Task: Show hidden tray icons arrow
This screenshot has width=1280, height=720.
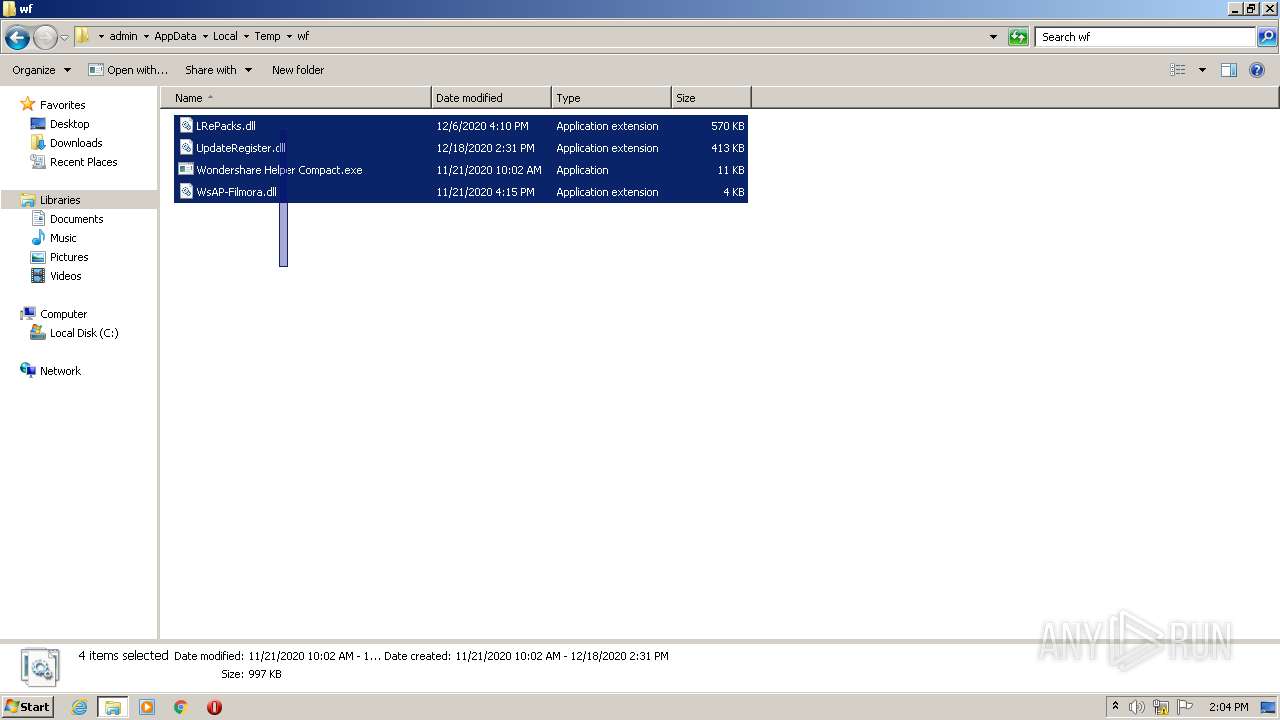Action: coord(1116,707)
